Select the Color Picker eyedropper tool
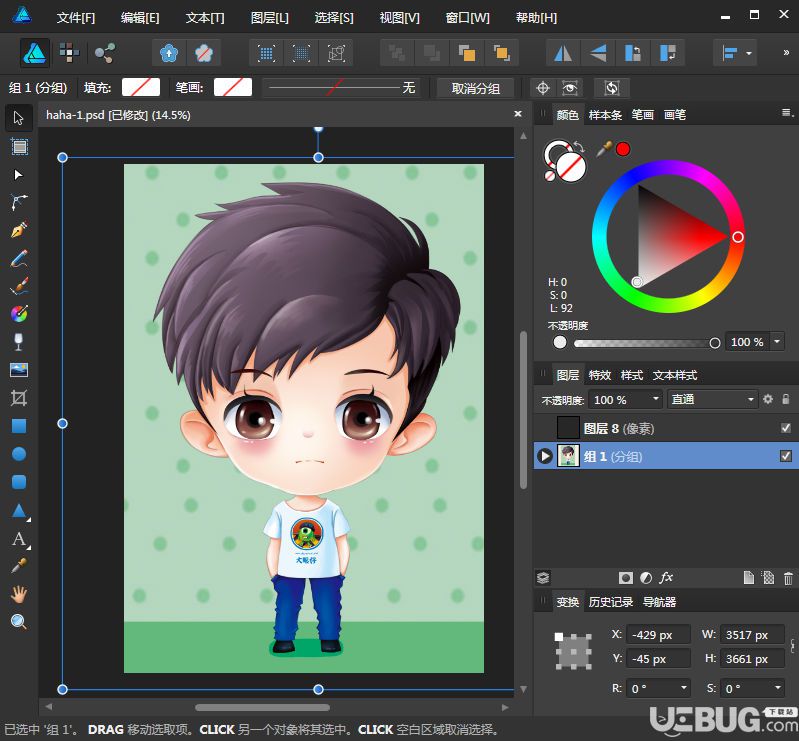The height and width of the screenshot is (741, 799). [x=19, y=566]
